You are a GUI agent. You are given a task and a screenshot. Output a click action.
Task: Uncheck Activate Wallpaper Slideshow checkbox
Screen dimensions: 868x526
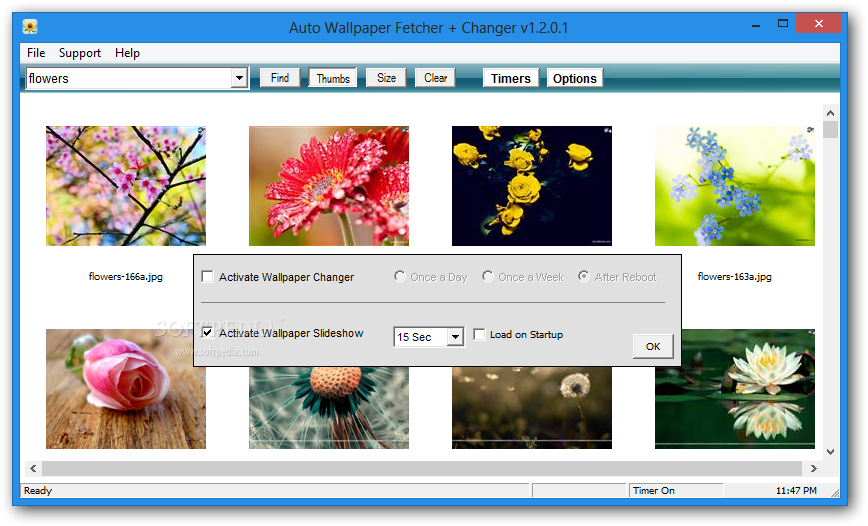pos(208,332)
